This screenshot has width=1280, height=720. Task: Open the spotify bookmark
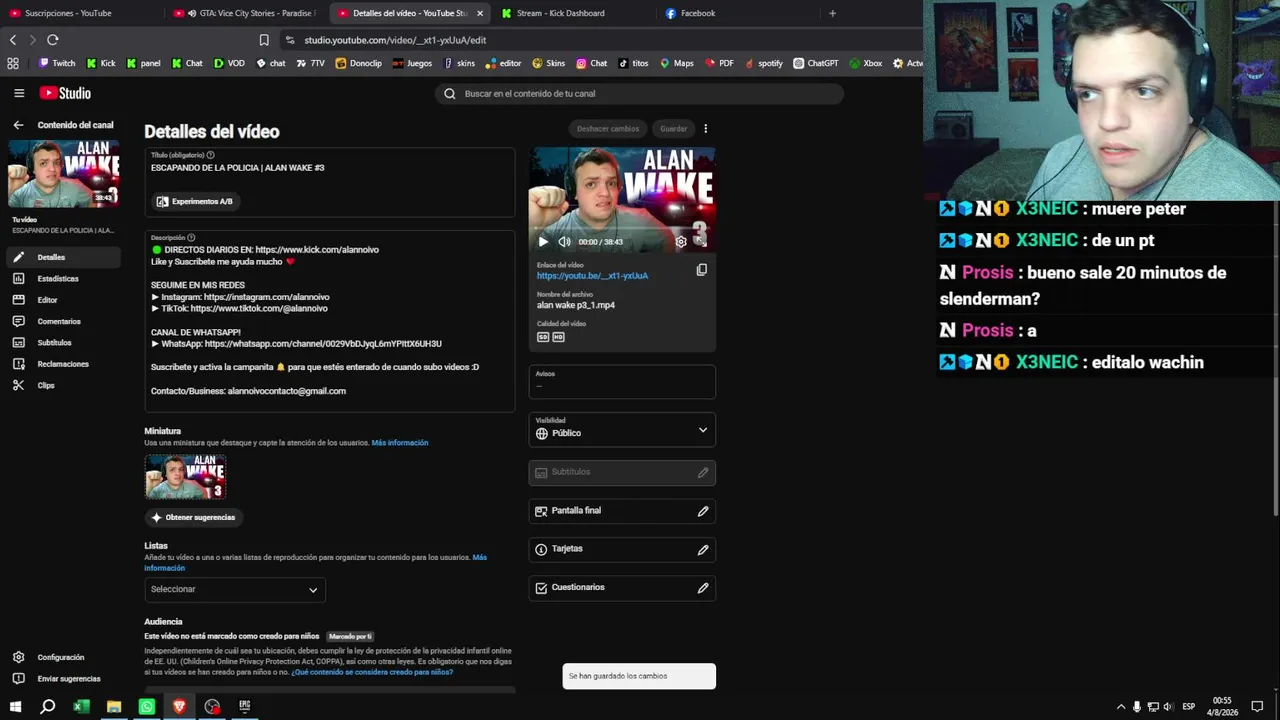coord(763,63)
